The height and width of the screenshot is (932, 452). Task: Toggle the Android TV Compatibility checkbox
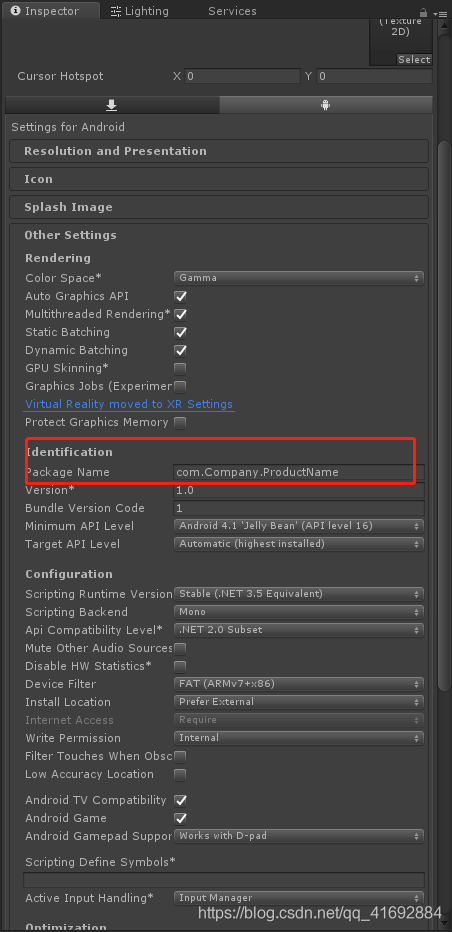pyautogui.click(x=180, y=800)
